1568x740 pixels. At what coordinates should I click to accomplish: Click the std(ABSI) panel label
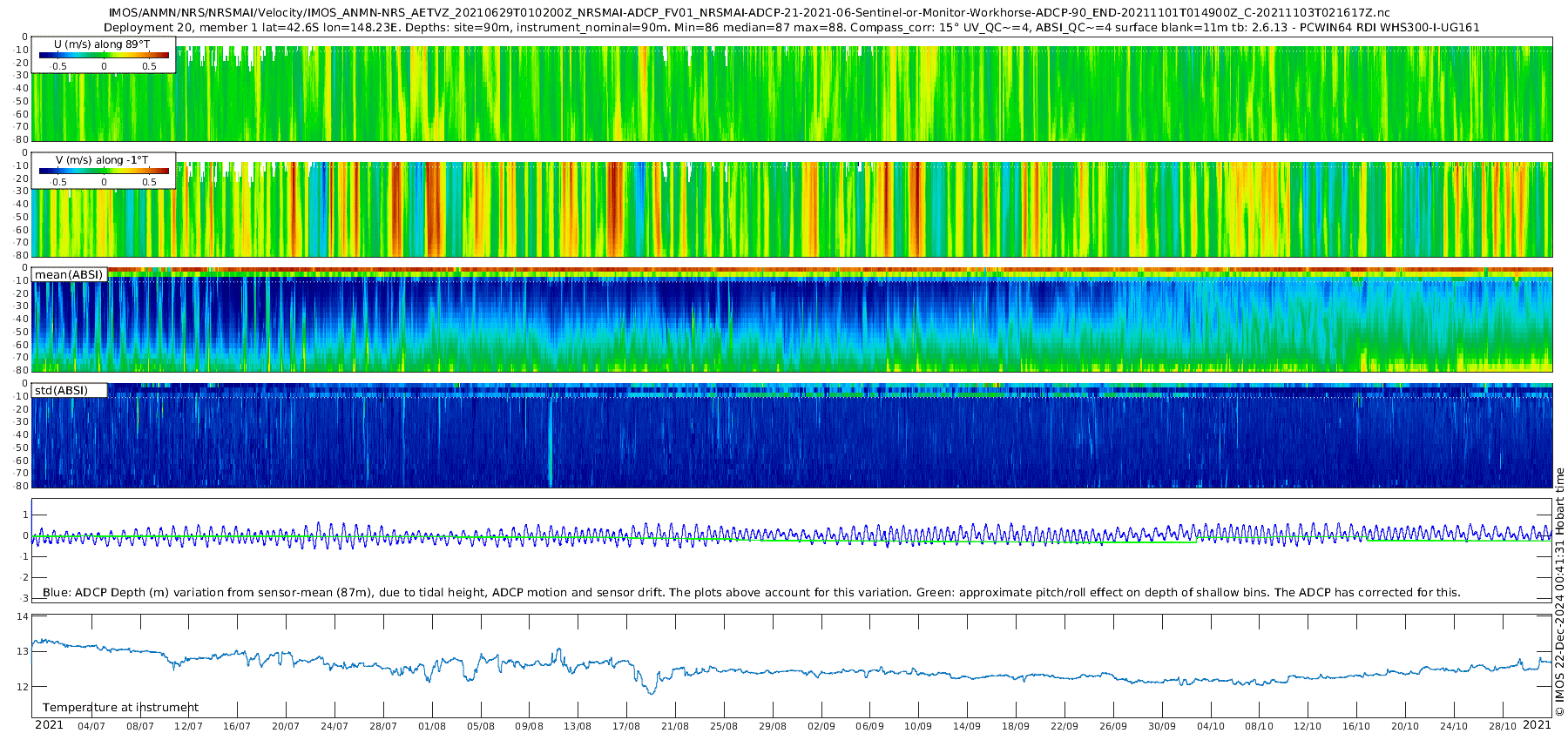(x=61, y=391)
